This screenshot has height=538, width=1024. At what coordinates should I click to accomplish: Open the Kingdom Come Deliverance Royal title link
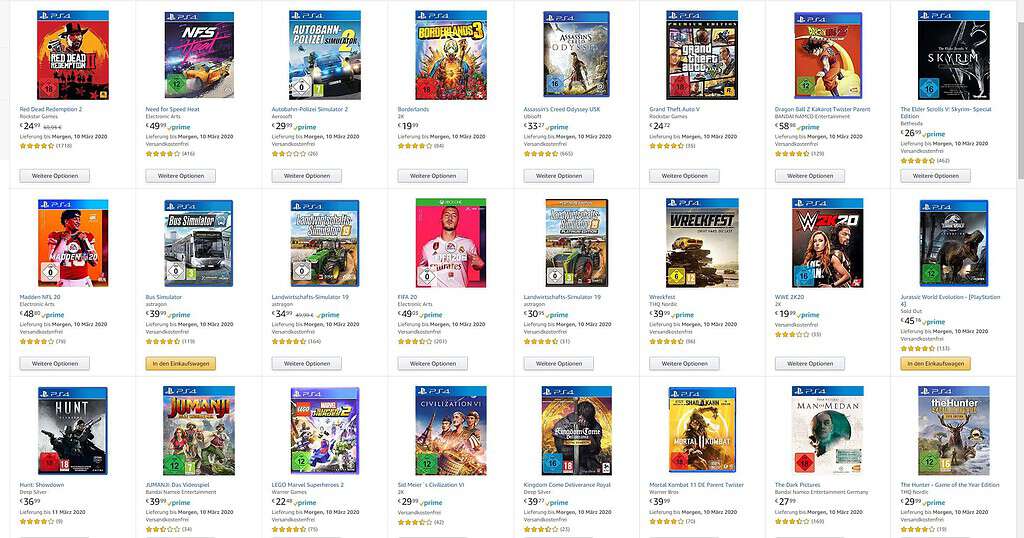click(x=567, y=485)
